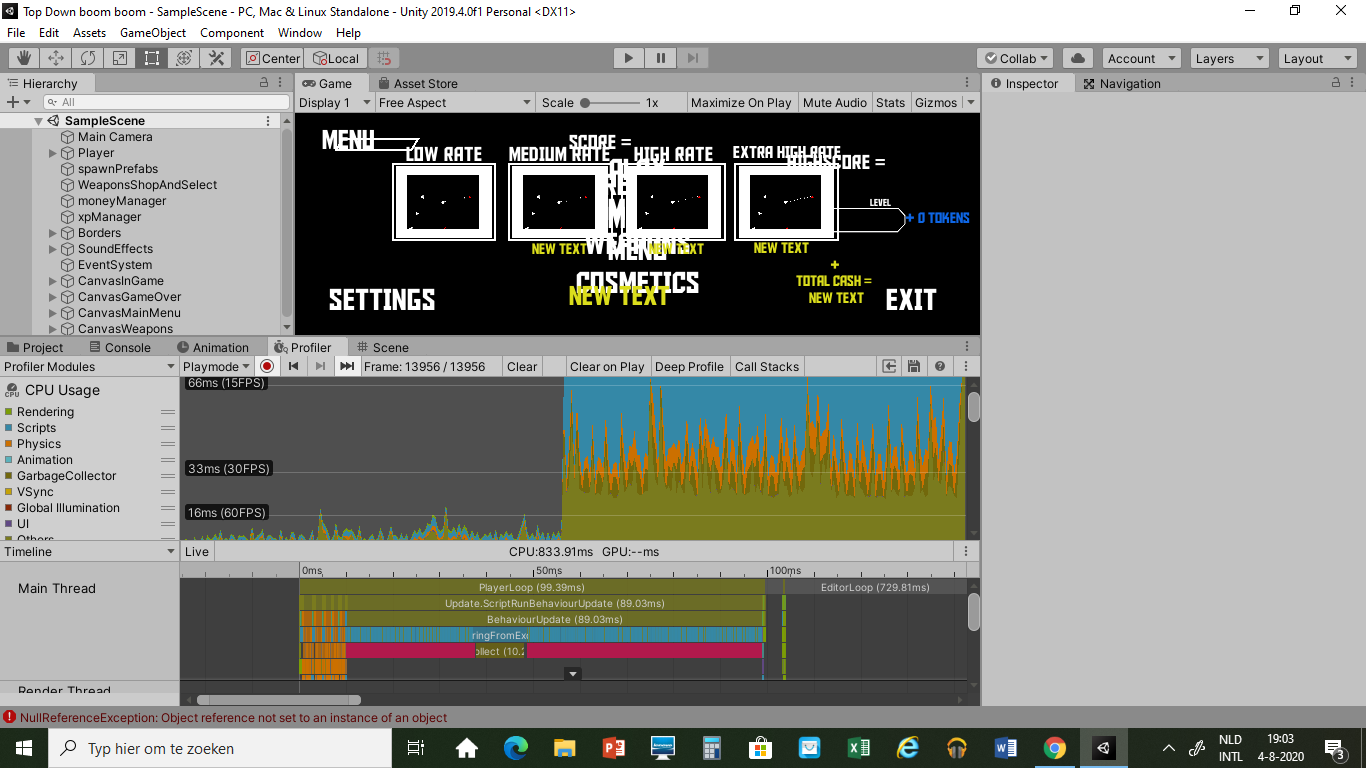Open the Account dropdown
Viewport: 1366px width, 768px height.
tap(1141, 58)
